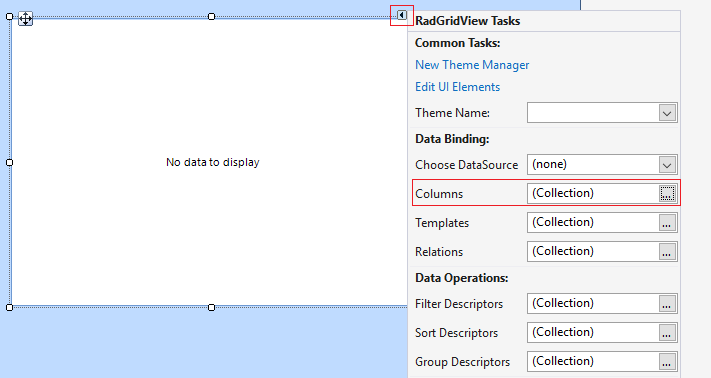Open Sort Descriptors ellipsis button
Screen dimensions: 711x378
667,333
